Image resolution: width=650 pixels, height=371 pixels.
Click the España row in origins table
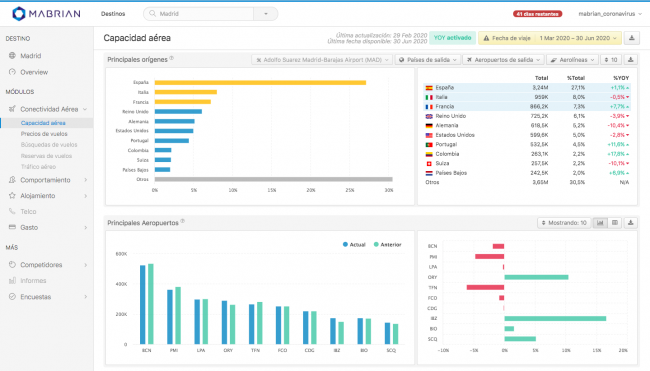(x=527, y=87)
